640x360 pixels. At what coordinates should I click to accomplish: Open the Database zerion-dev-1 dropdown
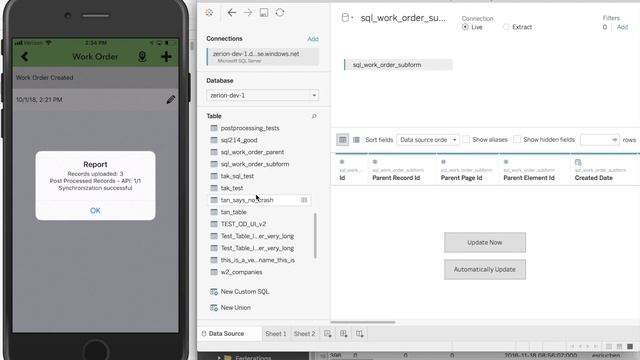pos(262,96)
